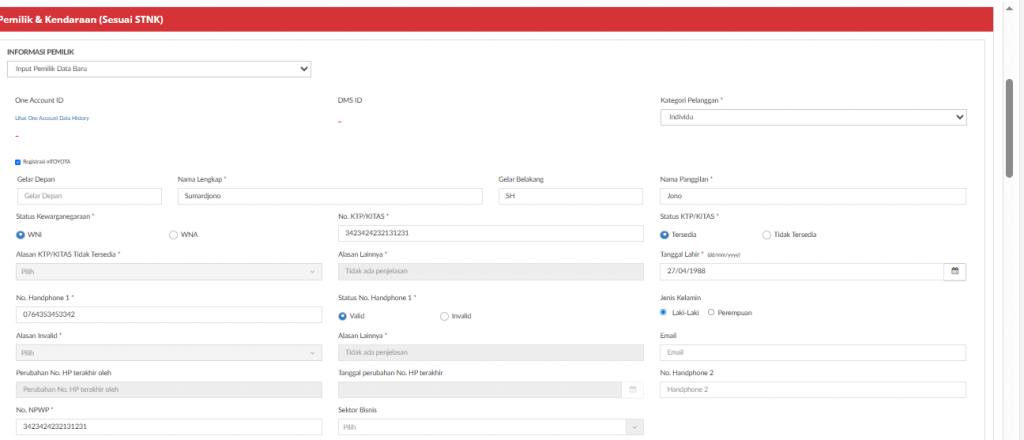Viewport: 1024px width, 440px height.
Task: Open the Sektor Bisnis dropdown
Action: click(x=490, y=427)
